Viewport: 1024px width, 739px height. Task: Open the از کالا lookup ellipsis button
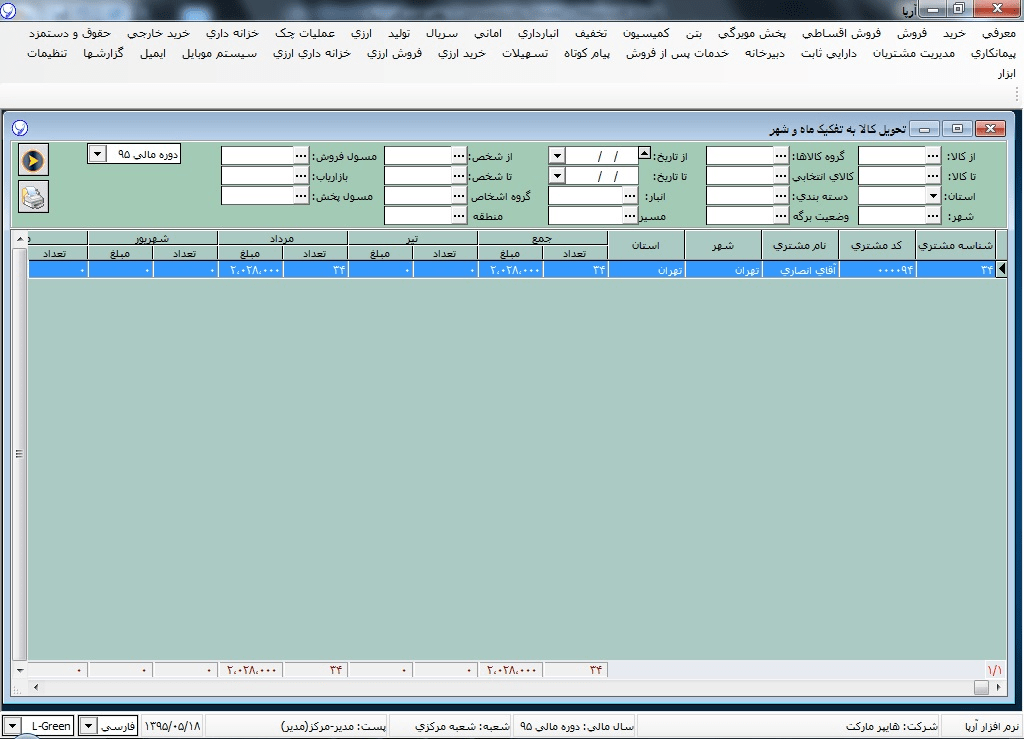coord(933,156)
